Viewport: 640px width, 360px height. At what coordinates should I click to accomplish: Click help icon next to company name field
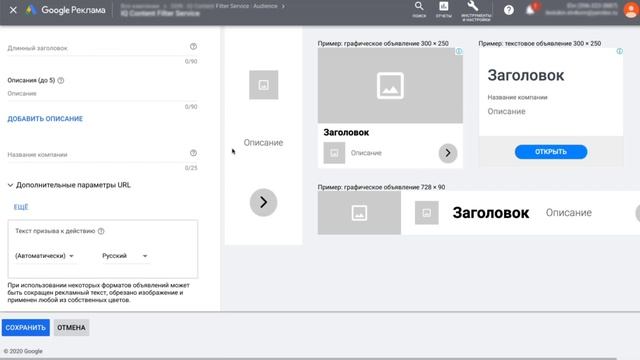pos(193,153)
